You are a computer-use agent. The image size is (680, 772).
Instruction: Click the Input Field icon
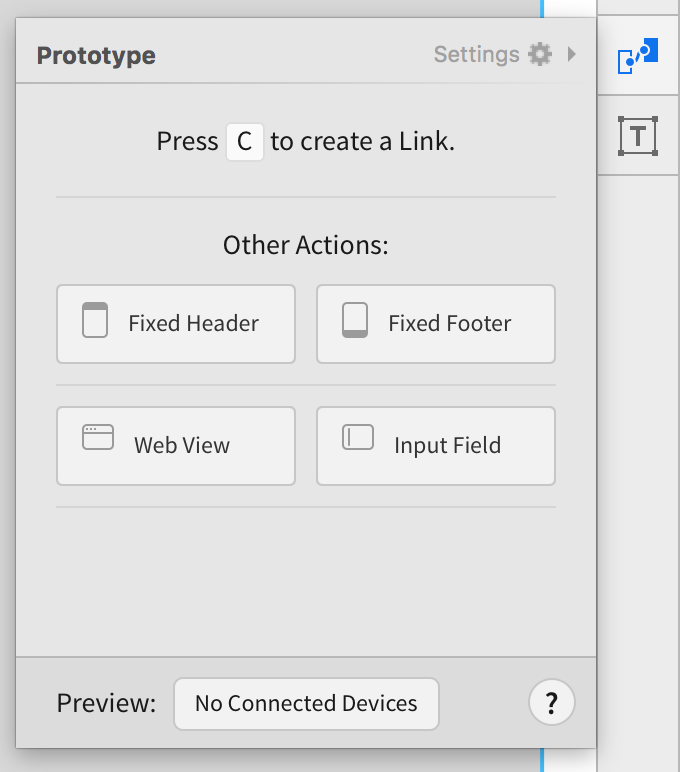click(x=358, y=437)
